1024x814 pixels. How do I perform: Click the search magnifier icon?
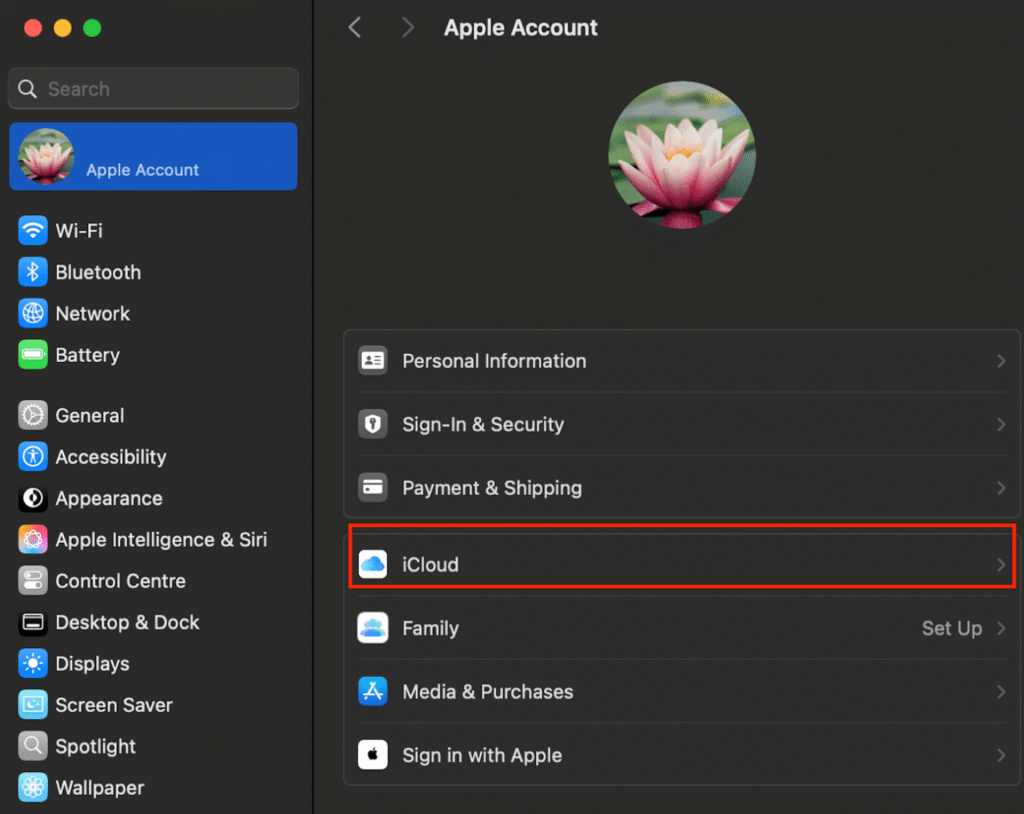point(27,89)
